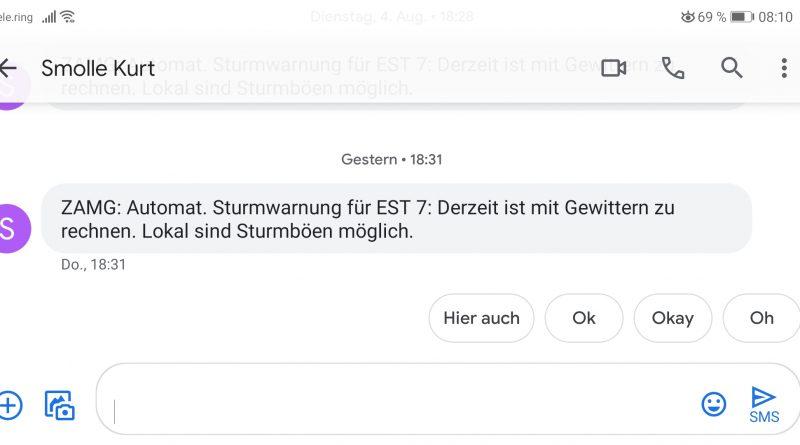The height and width of the screenshot is (445, 800).
Task: Pick the "Okay" suggested reply
Action: (672, 318)
